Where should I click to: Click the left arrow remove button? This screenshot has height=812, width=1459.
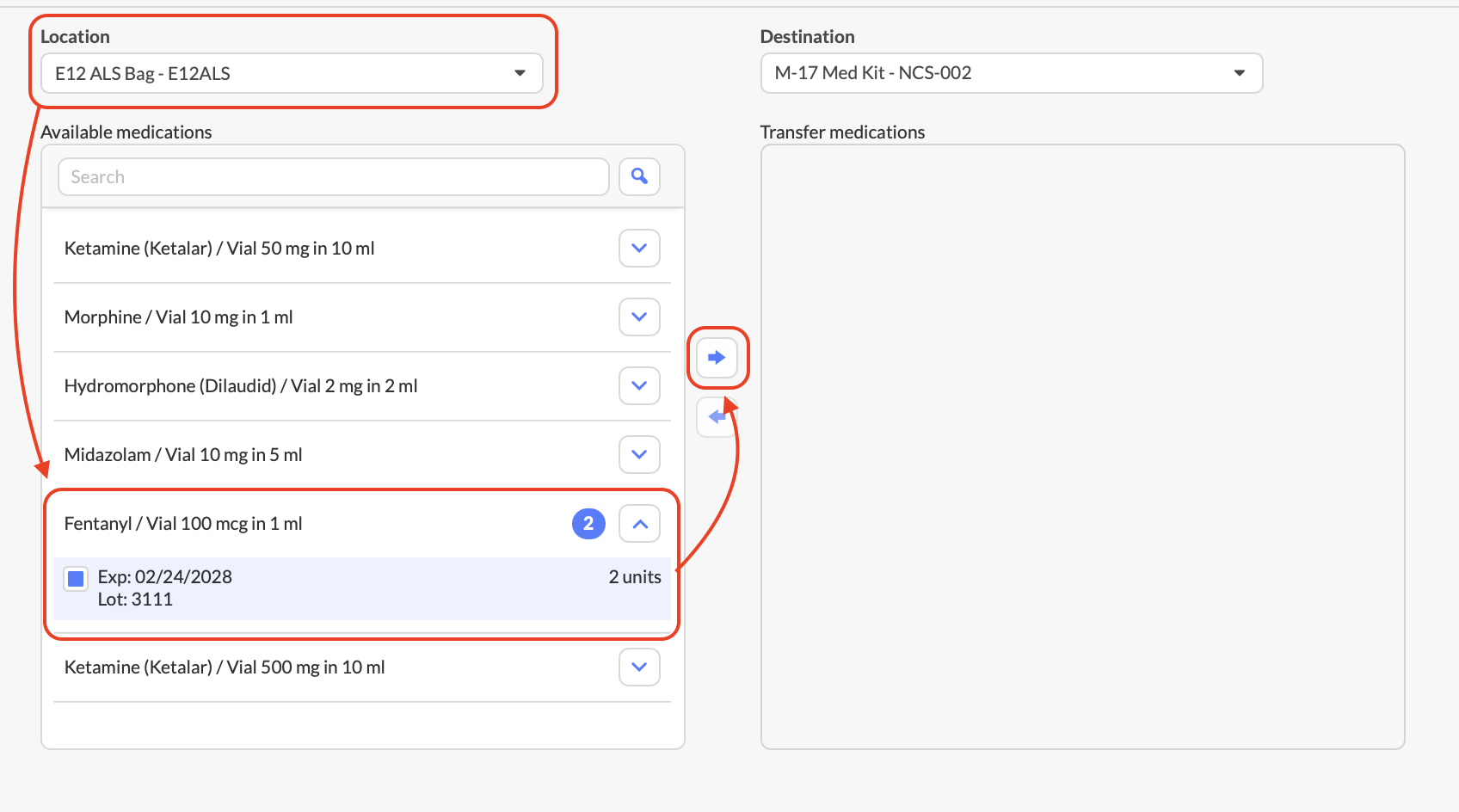[x=717, y=417]
